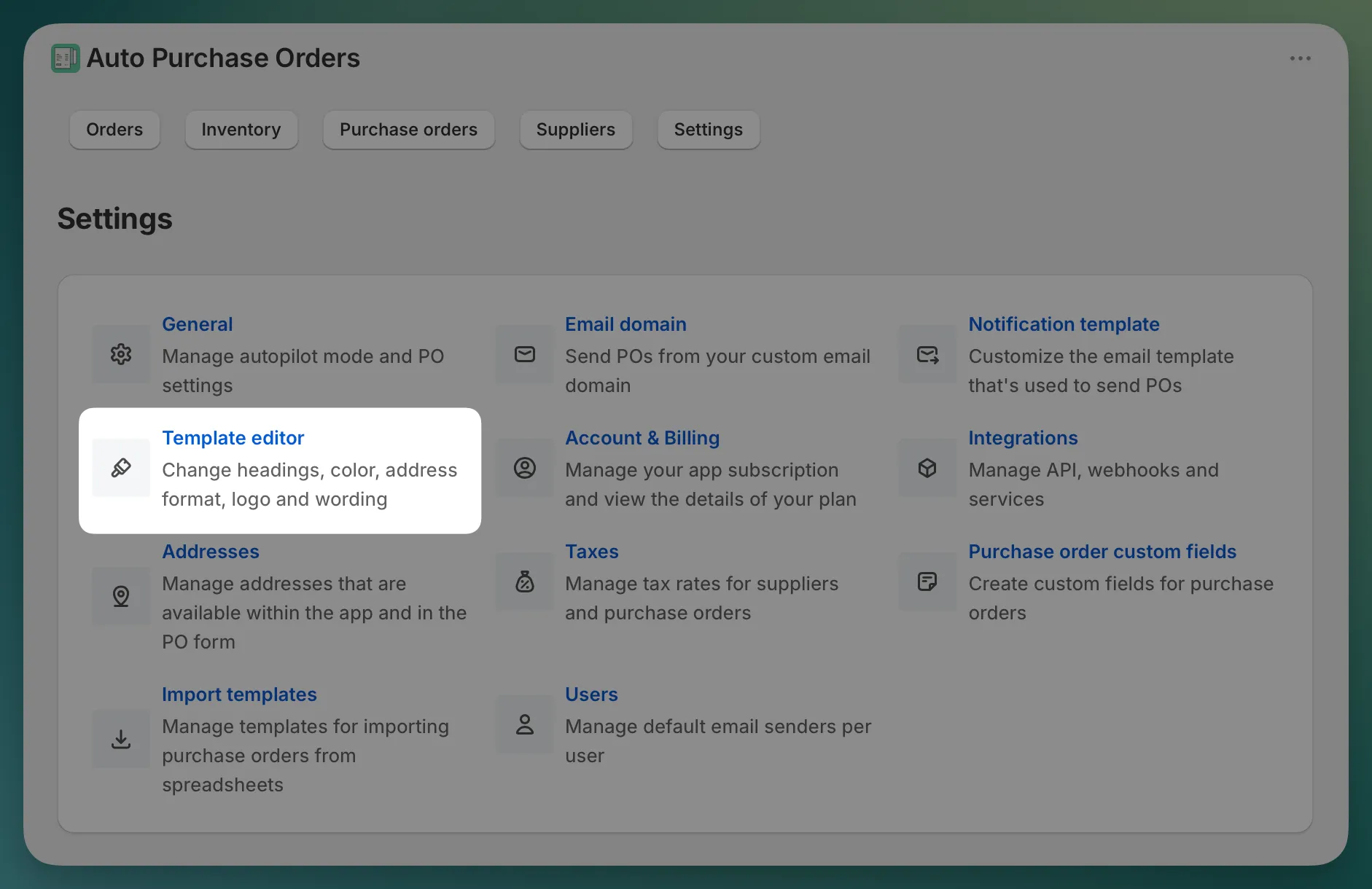
Task: Go to the Suppliers tab
Action: [x=576, y=130]
